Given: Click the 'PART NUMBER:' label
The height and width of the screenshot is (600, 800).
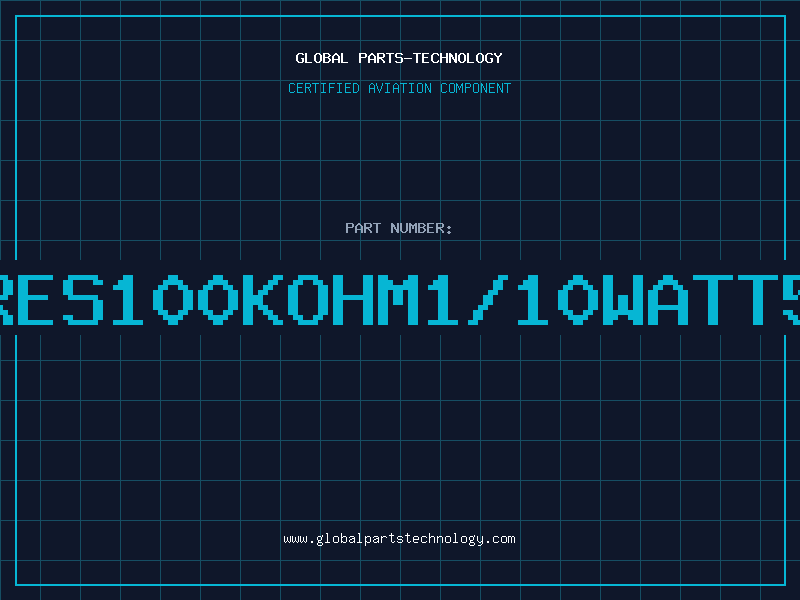Looking at the screenshot, I should tap(399, 228).
